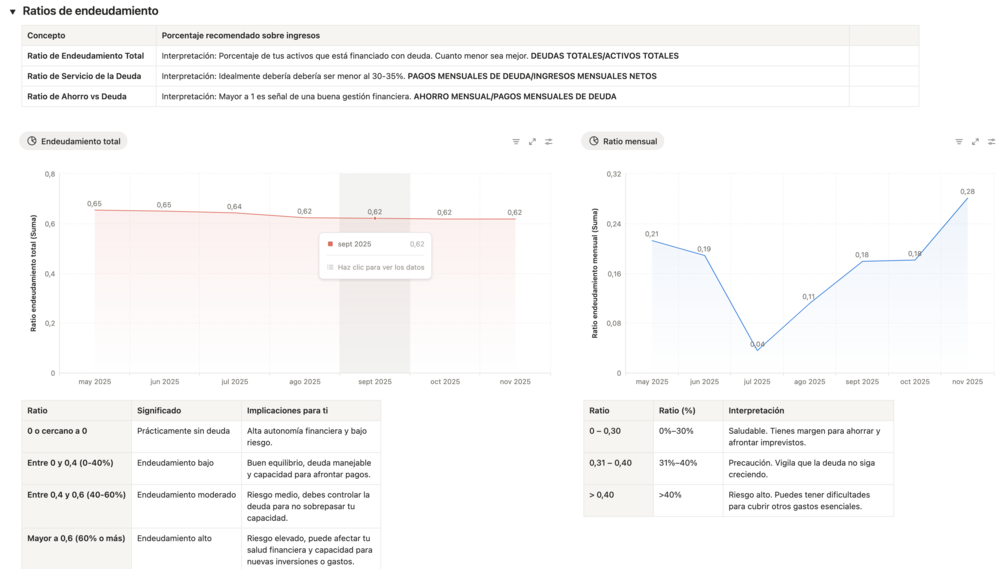Open settings icon for Endeudamiento total chart
Viewport: 1005px width, 569px height.
click(x=548, y=142)
